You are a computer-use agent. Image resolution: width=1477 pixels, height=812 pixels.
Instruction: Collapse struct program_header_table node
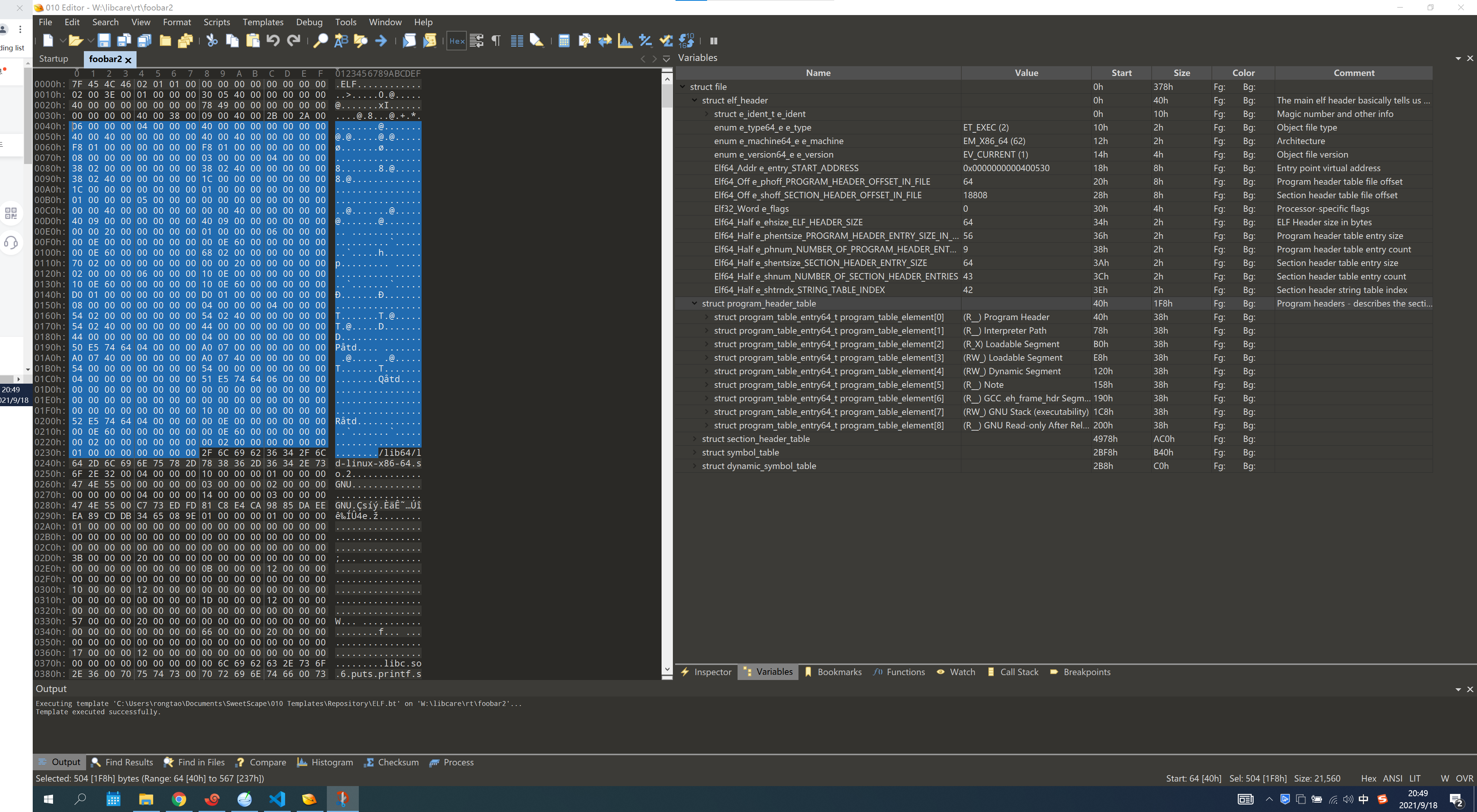tap(694, 304)
